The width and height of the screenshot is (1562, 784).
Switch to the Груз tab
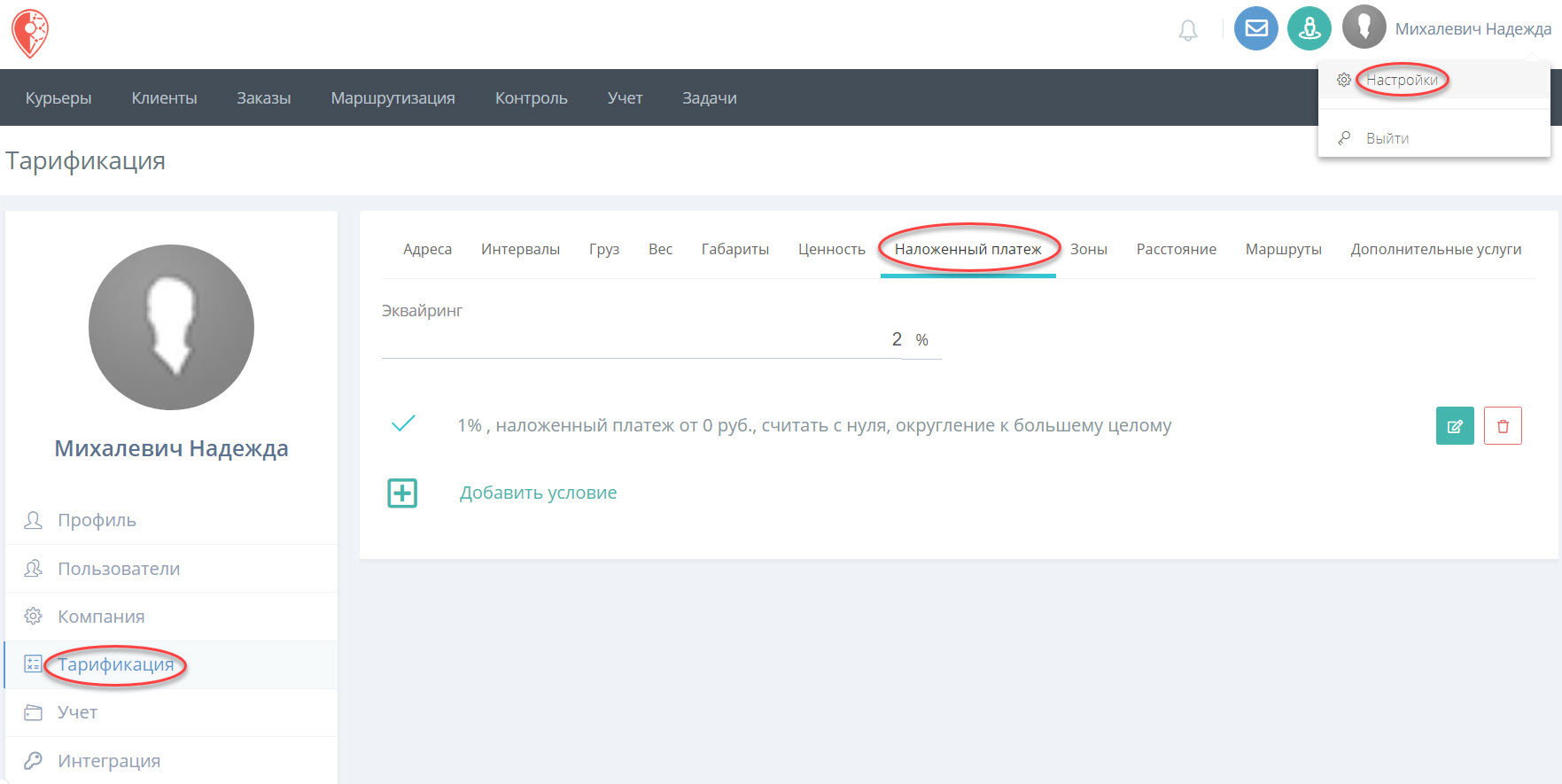click(x=604, y=250)
